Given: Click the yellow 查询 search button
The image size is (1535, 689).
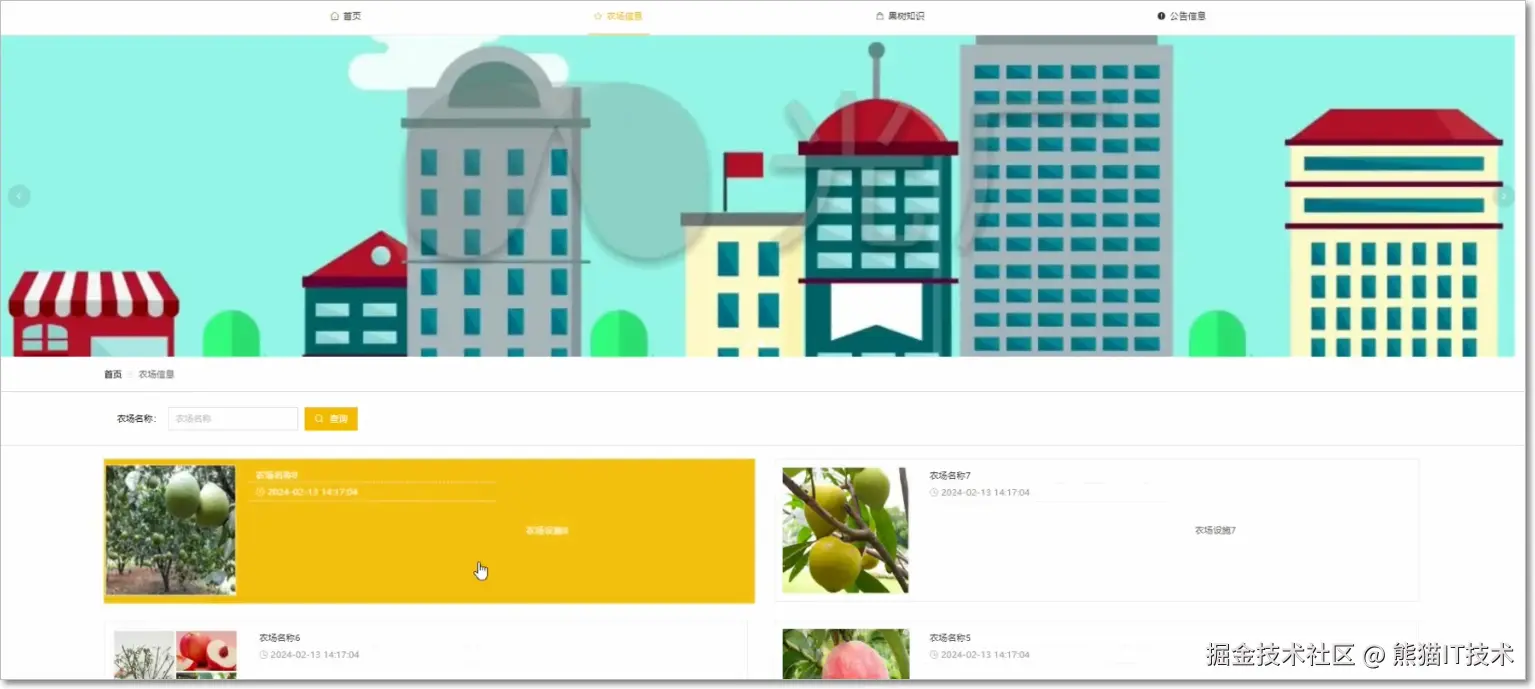Looking at the screenshot, I should [x=331, y=419].
